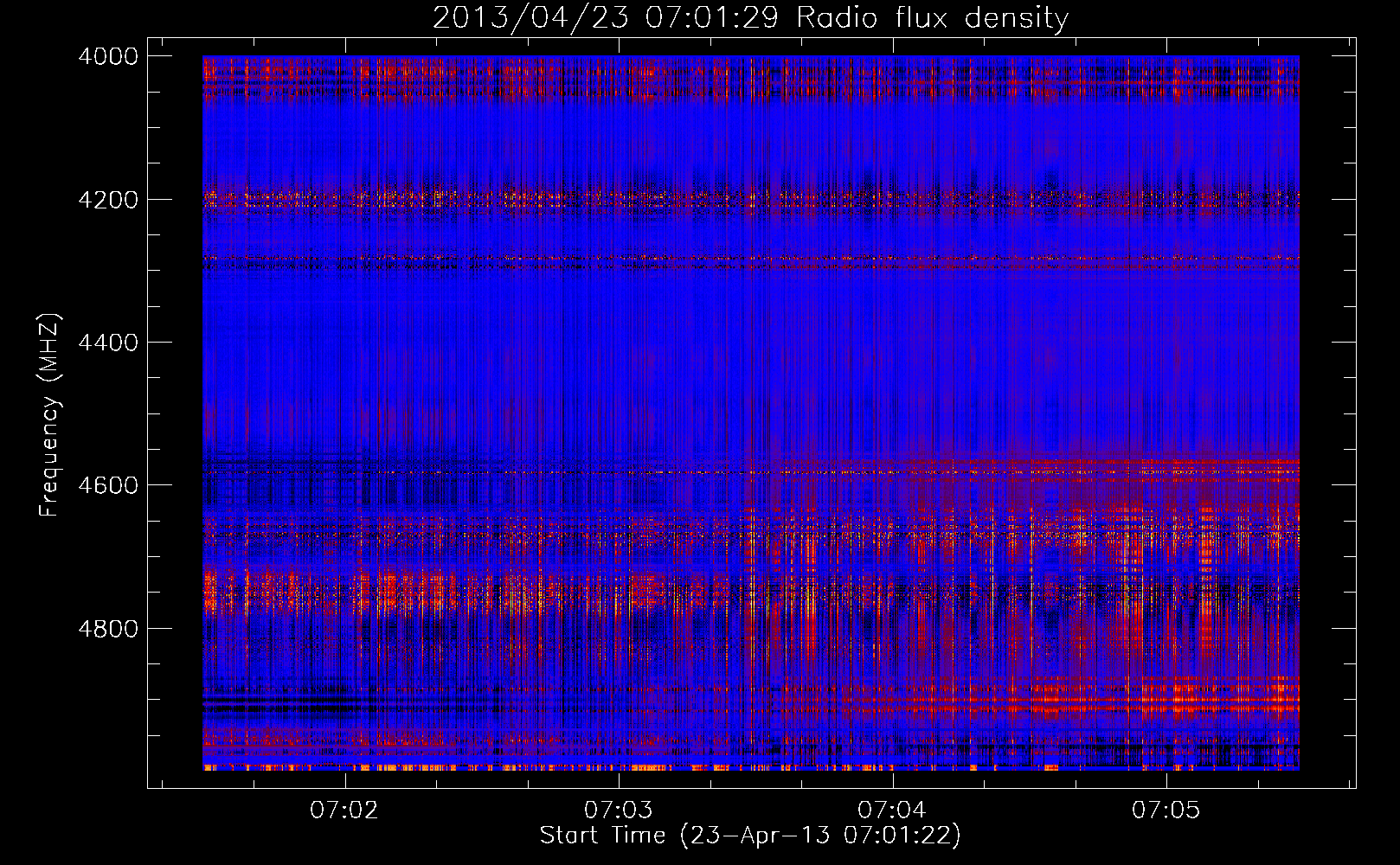
Task: Click the 07:03 time tick label
Action: pyautogui.click(x=619, y=811)
